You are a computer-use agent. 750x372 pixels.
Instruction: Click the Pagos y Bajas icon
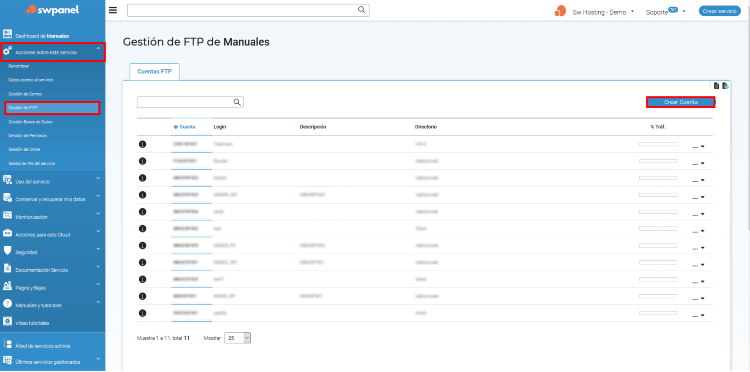7,286
